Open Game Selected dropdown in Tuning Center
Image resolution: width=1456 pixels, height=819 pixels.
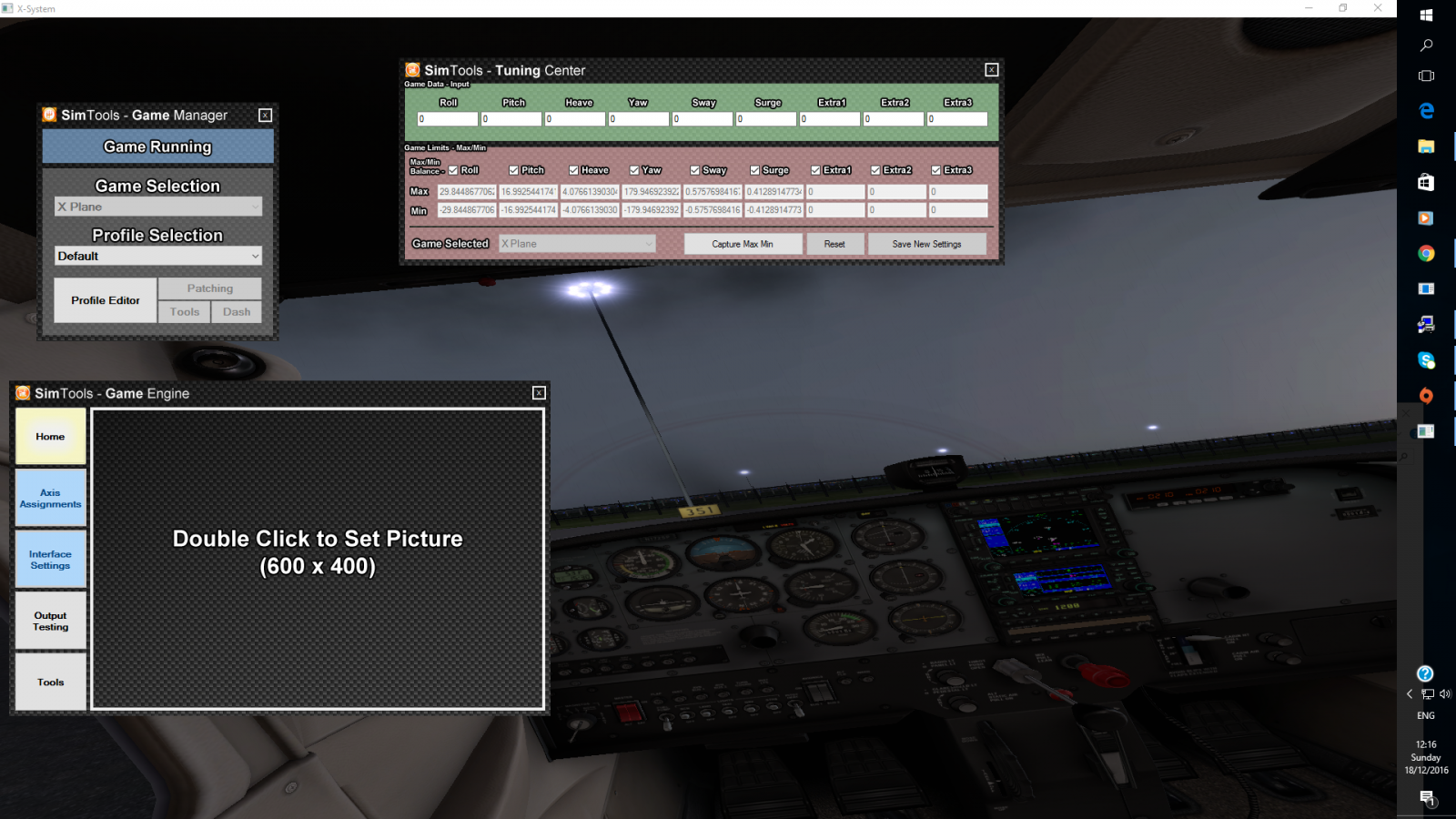coord(577,244)
